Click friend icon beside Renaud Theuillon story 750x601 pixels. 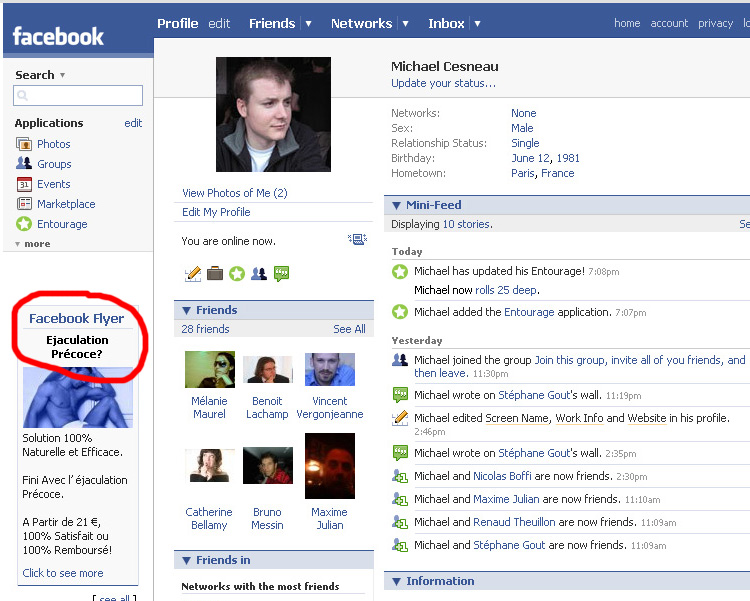[400, 522]
